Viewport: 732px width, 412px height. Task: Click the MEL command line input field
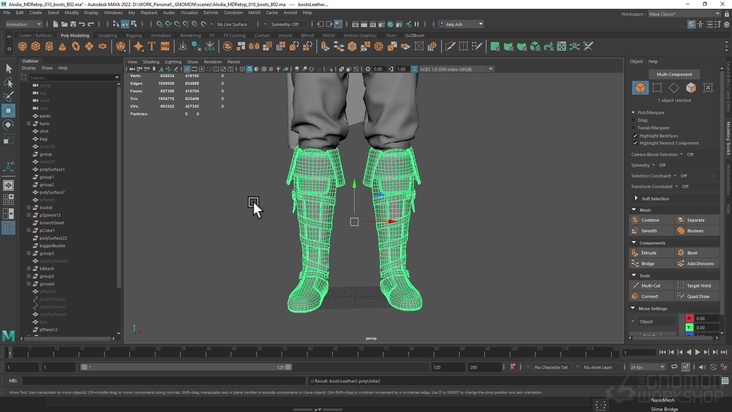click(163, 381)
